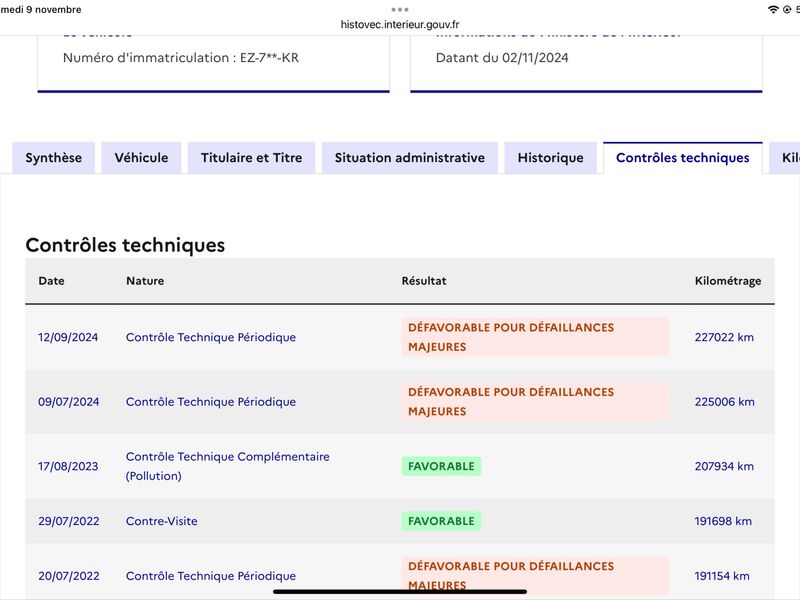Select the Contrôles techniques tab
The image size is (800, 600).
[683, 158]
